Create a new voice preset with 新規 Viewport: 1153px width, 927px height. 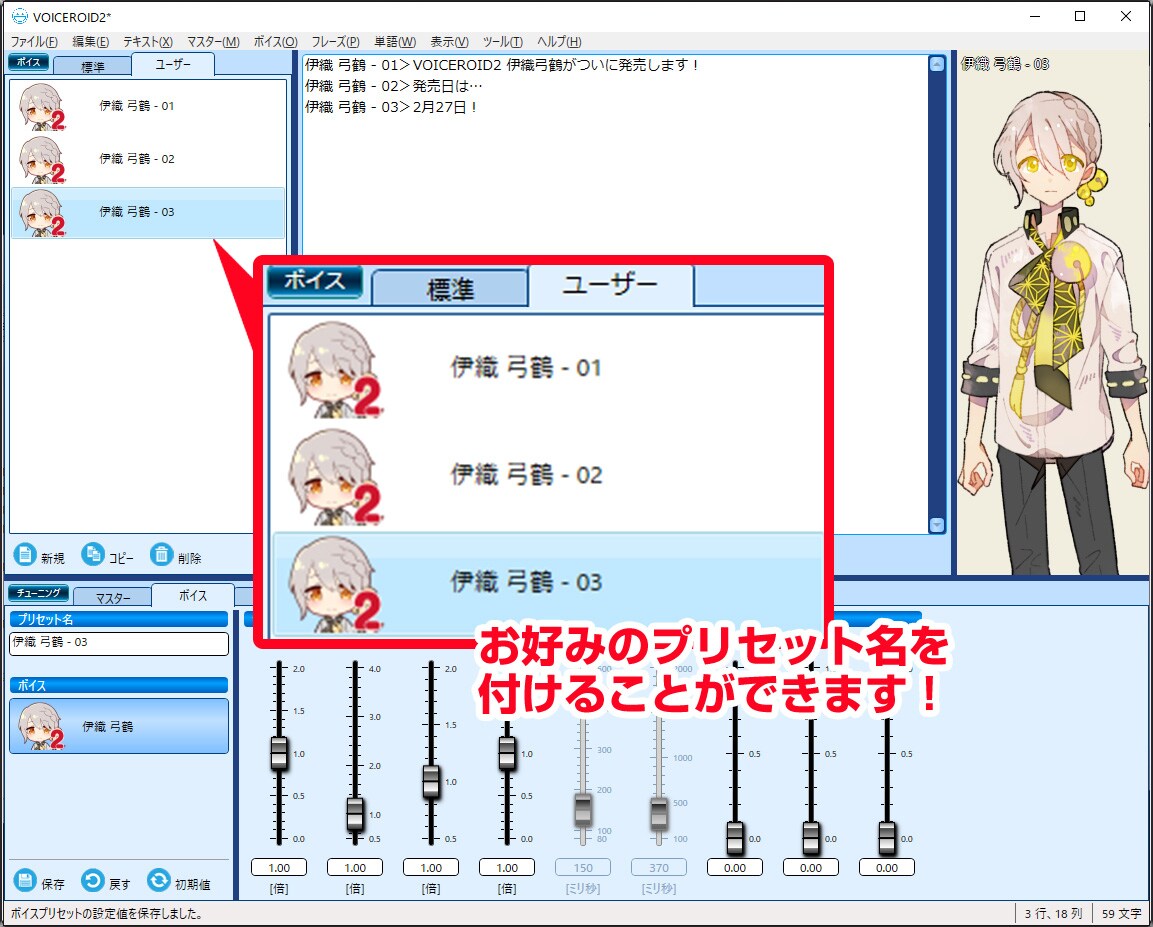coord(39,555)
